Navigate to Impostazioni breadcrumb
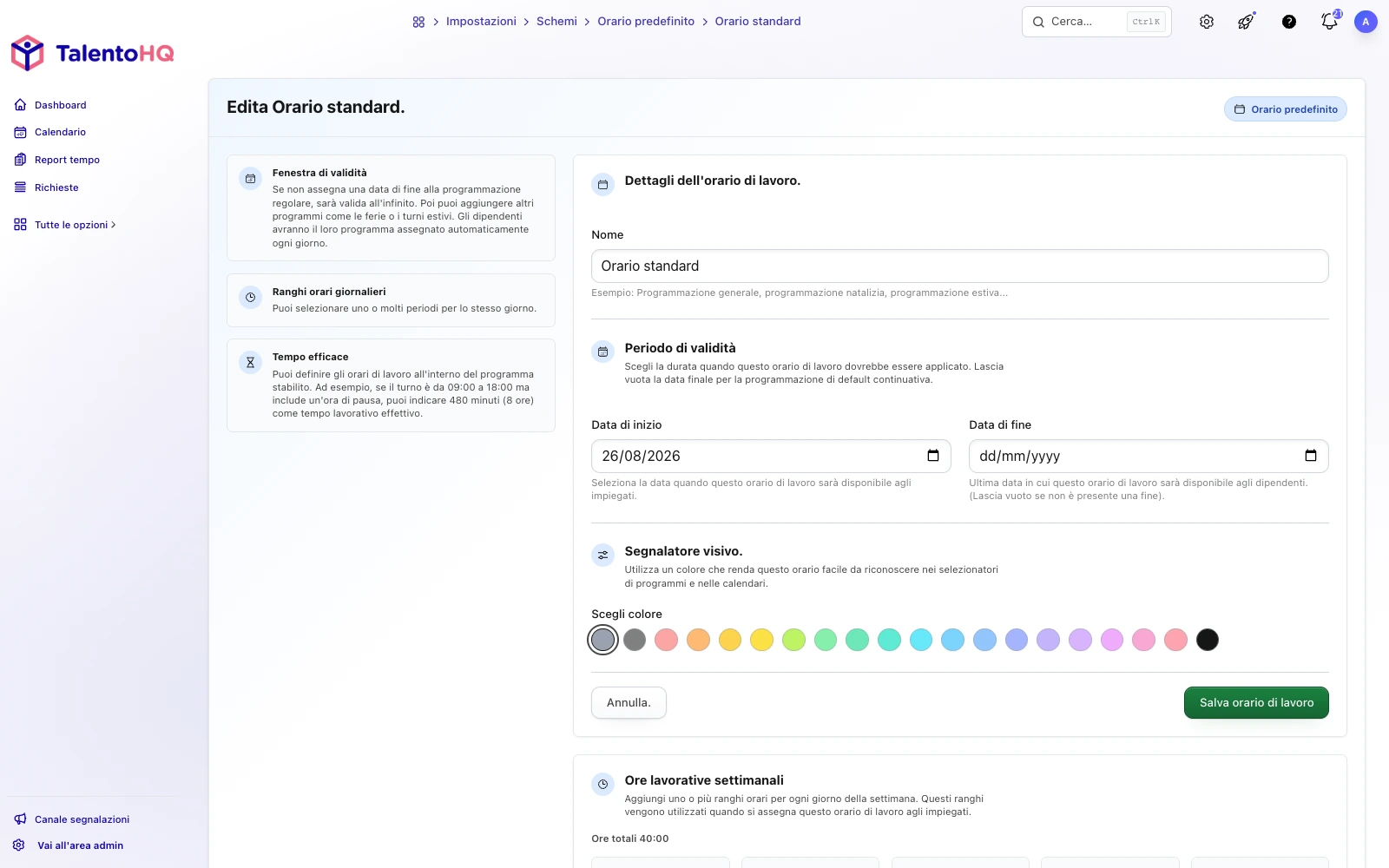The height and width of the screenshot is (868, 1389). tap(481, 22)
